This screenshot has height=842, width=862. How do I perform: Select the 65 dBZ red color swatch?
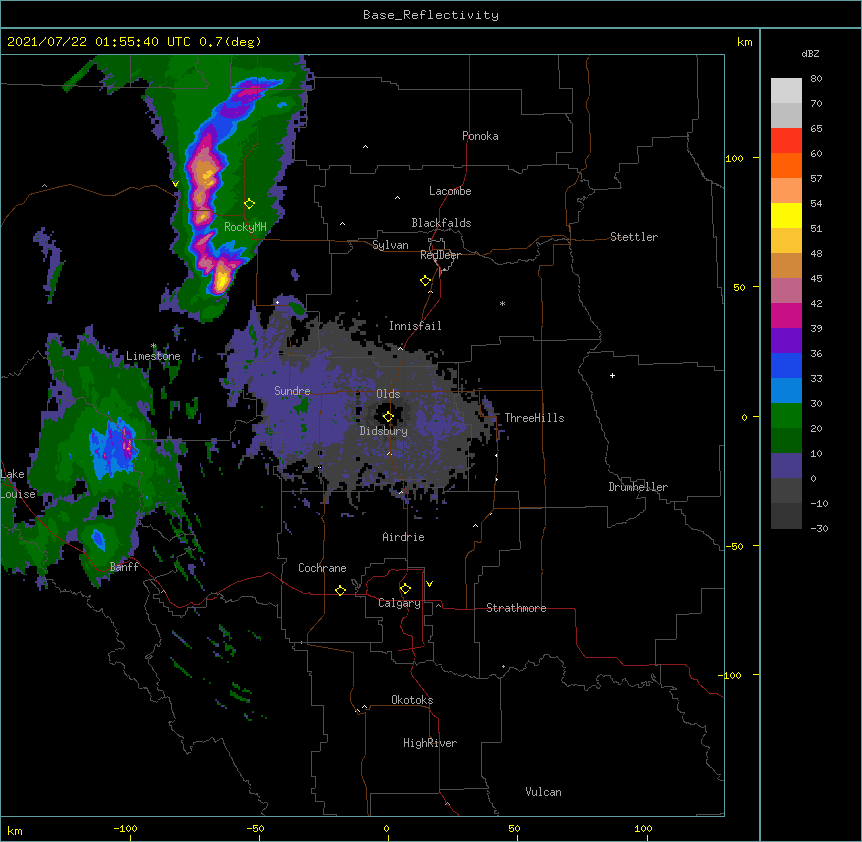(786, 141)
